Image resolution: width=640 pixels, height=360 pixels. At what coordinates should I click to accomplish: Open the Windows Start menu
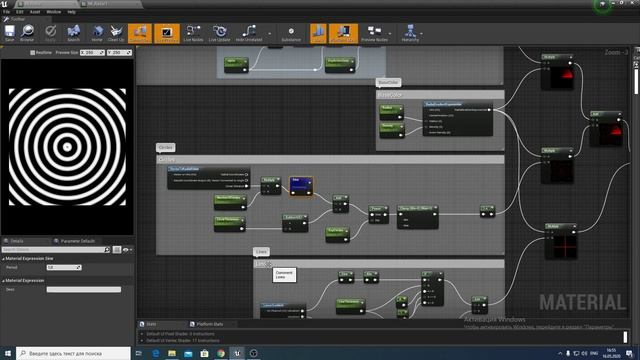coord(8,353)
